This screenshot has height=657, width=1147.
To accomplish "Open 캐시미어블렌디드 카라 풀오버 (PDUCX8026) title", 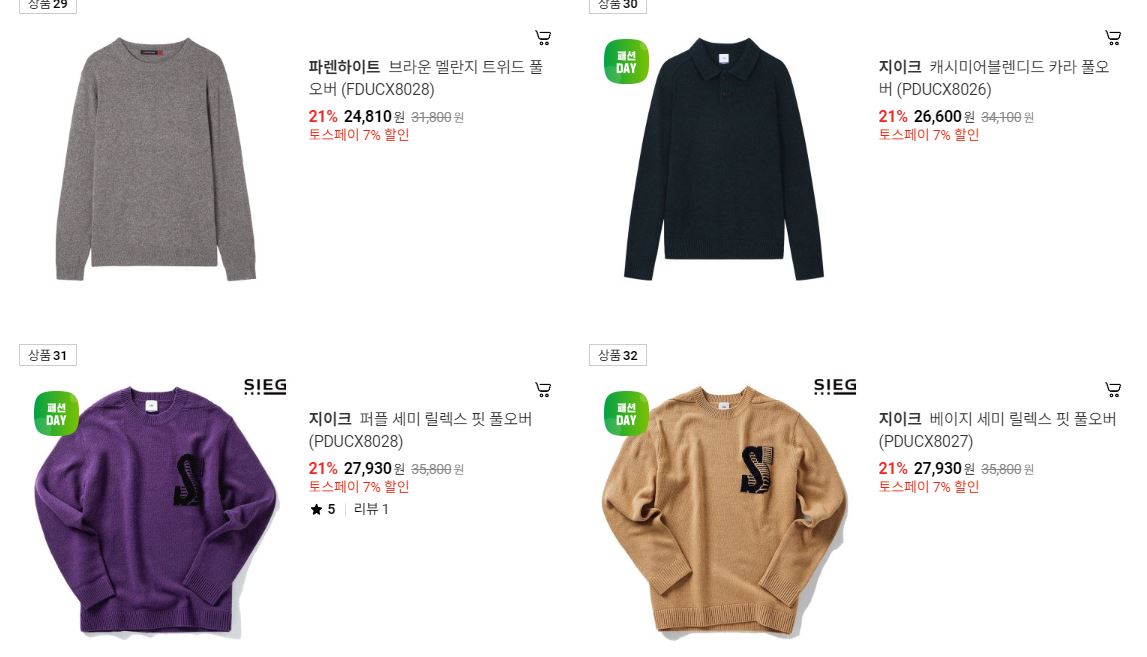I will [x=994, y=78].
